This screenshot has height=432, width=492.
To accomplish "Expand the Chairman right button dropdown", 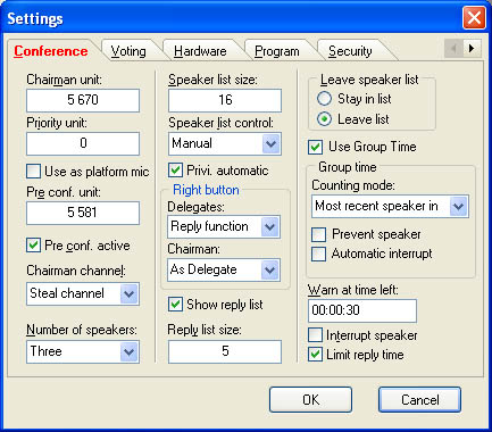I will tap(224, 270).
